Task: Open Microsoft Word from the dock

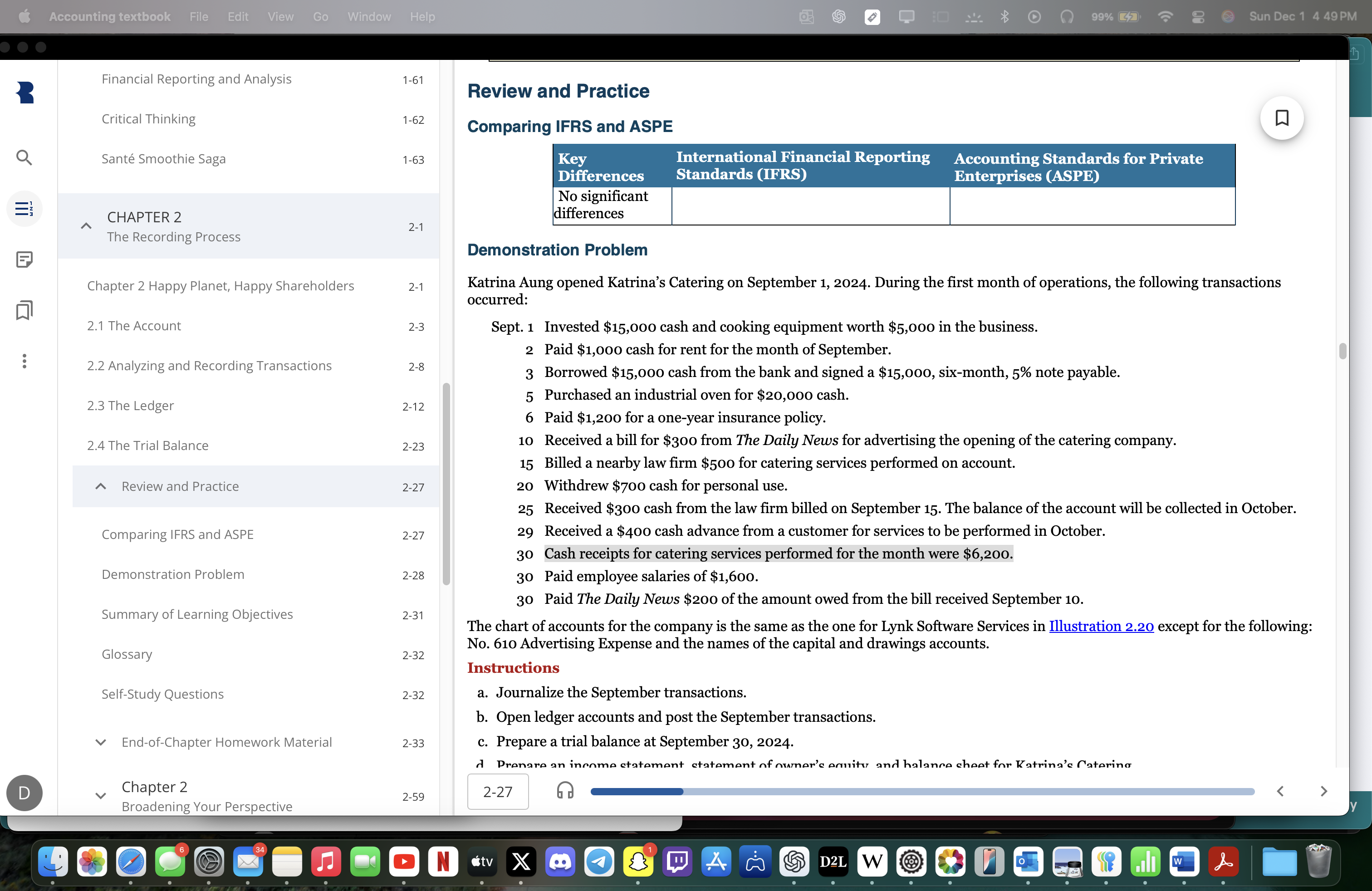Action: pos(1184,862)
